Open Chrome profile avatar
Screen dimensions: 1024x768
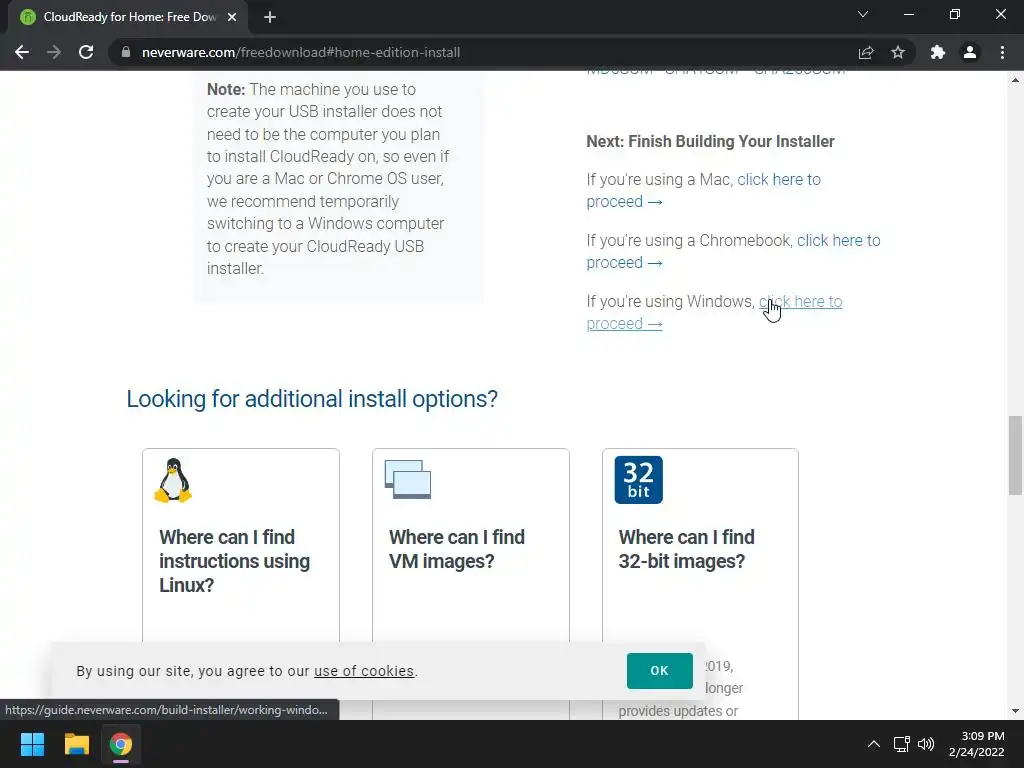point(970,52)
